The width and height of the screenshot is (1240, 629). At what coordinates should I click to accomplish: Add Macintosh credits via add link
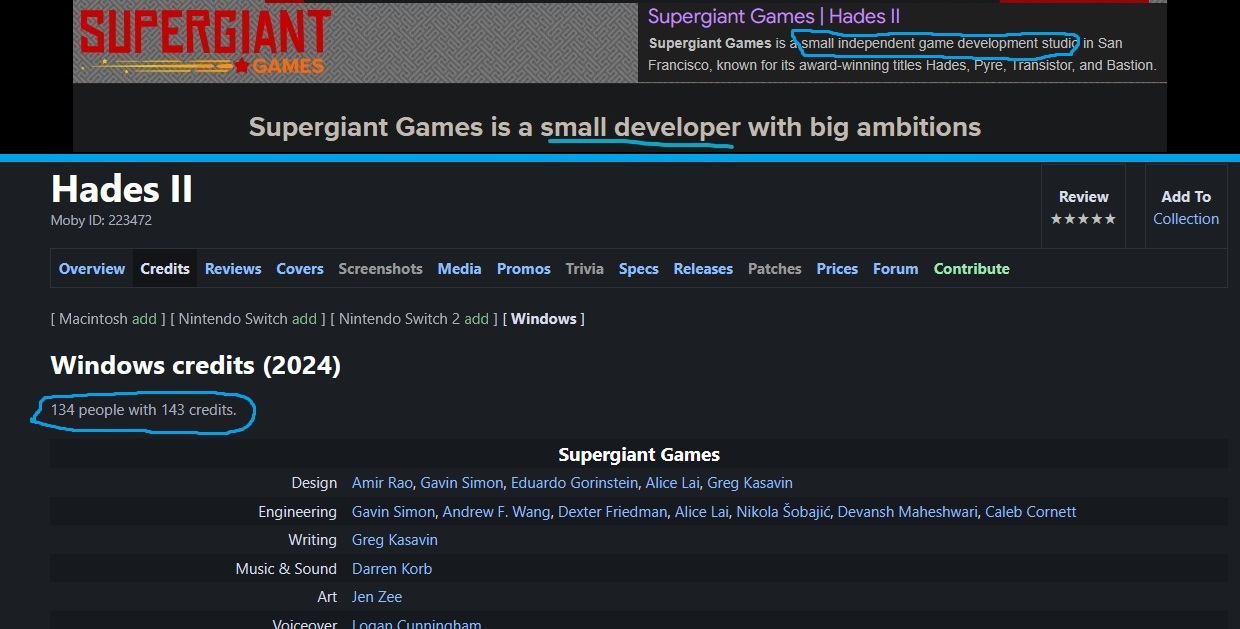click(x=145, y=319)
